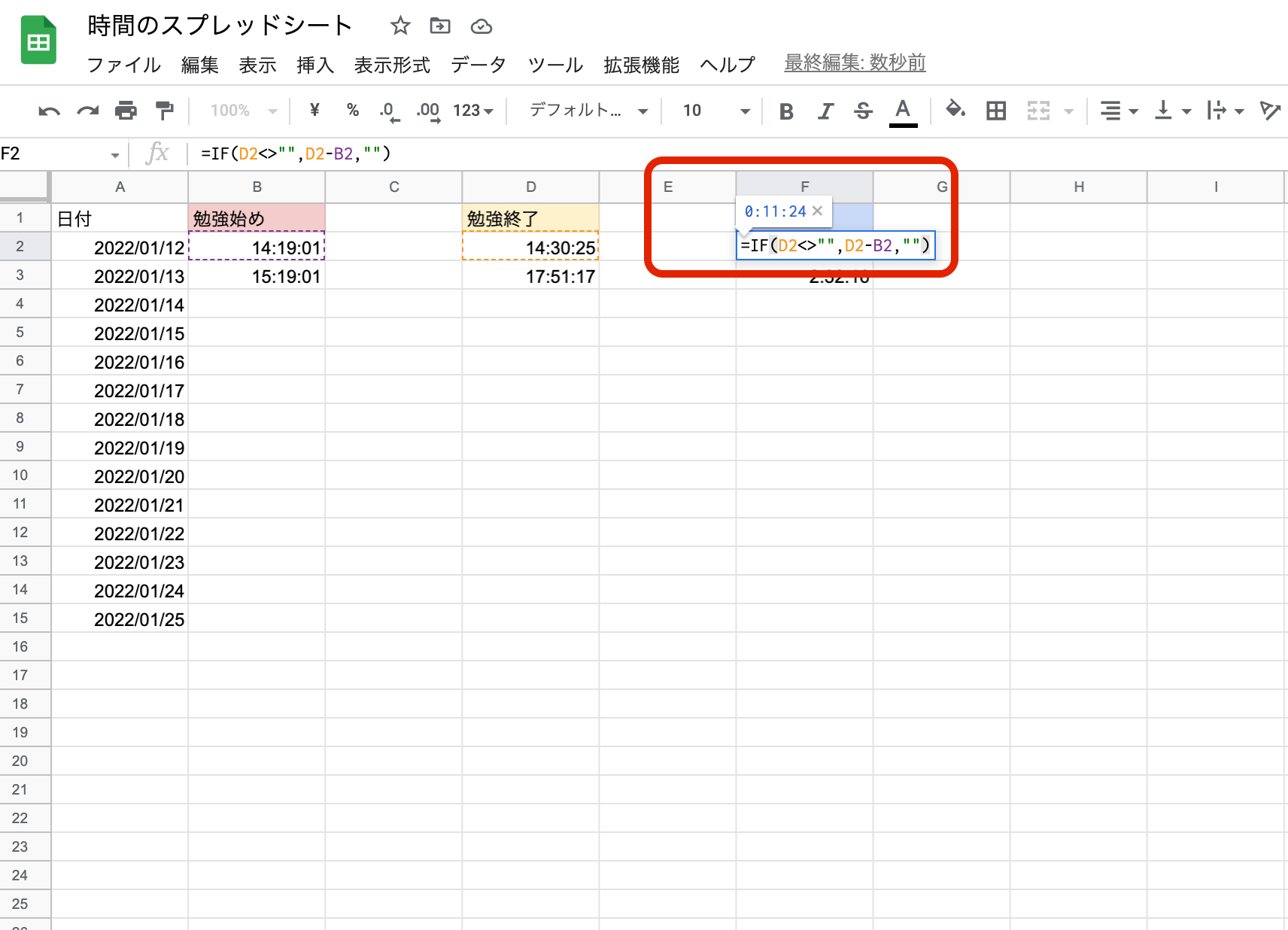Open the borders tool
The image size is (1288, 930).
click(996, 111)
